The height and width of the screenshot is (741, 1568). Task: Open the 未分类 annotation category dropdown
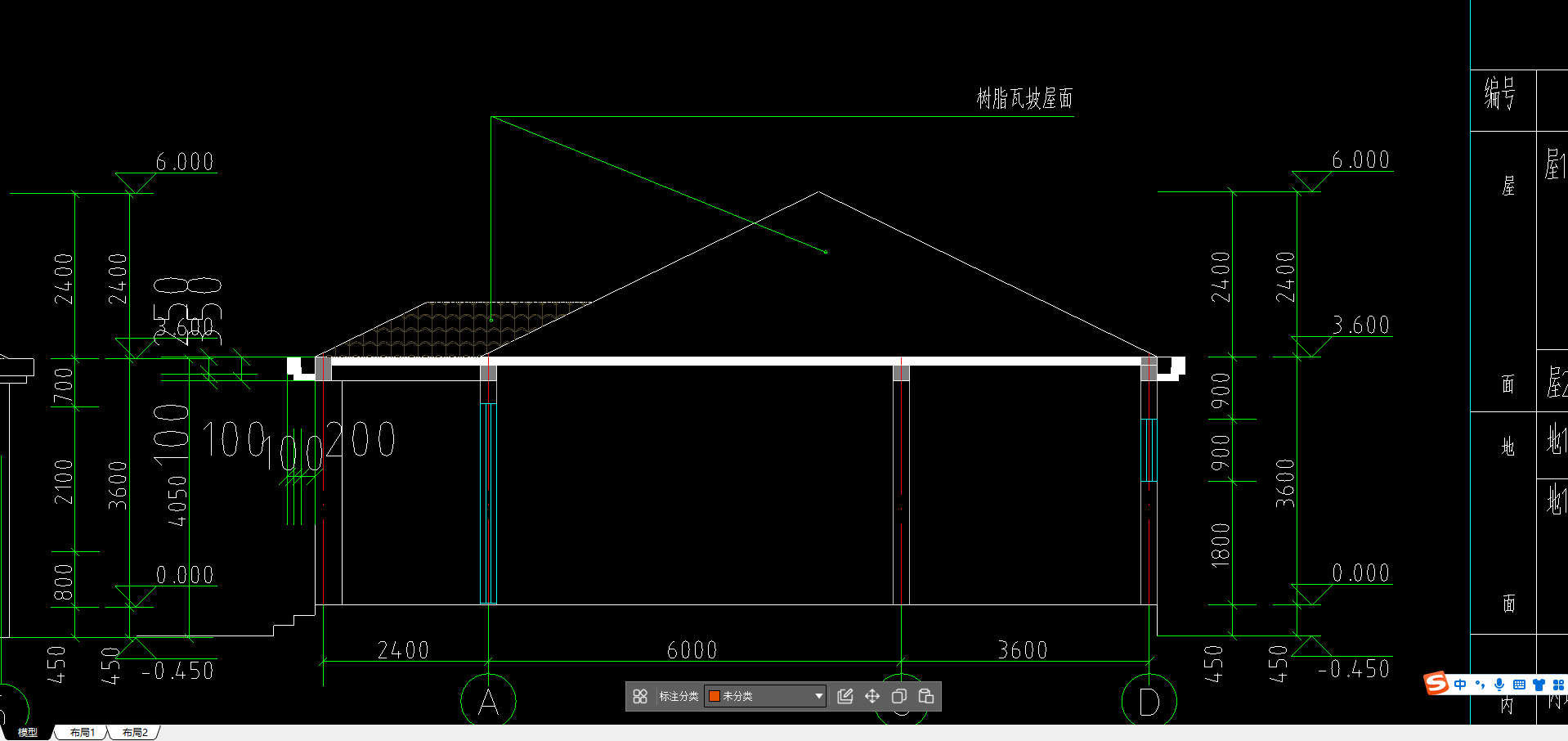765,696
